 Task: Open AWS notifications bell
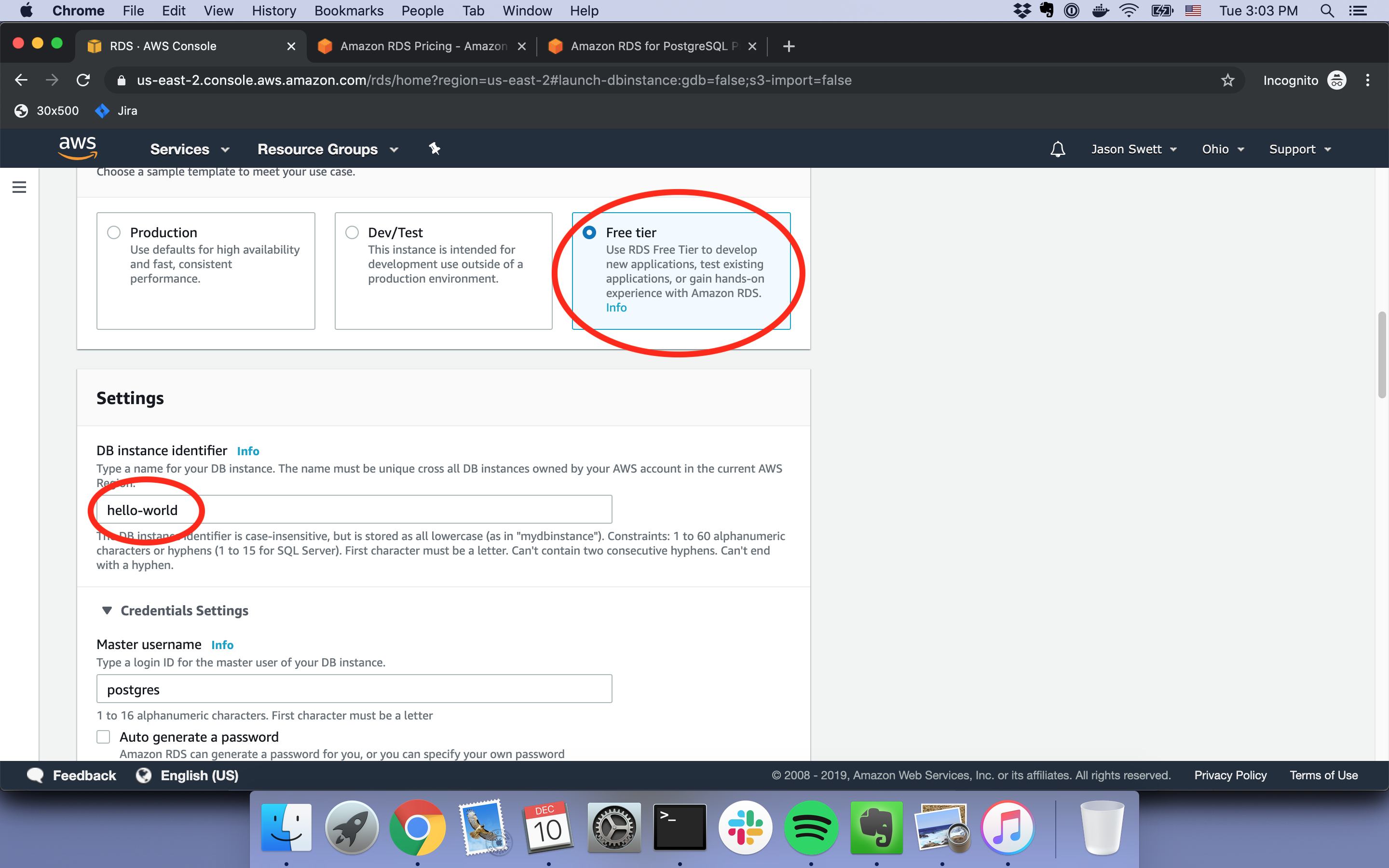click(x=1057, y=149)
